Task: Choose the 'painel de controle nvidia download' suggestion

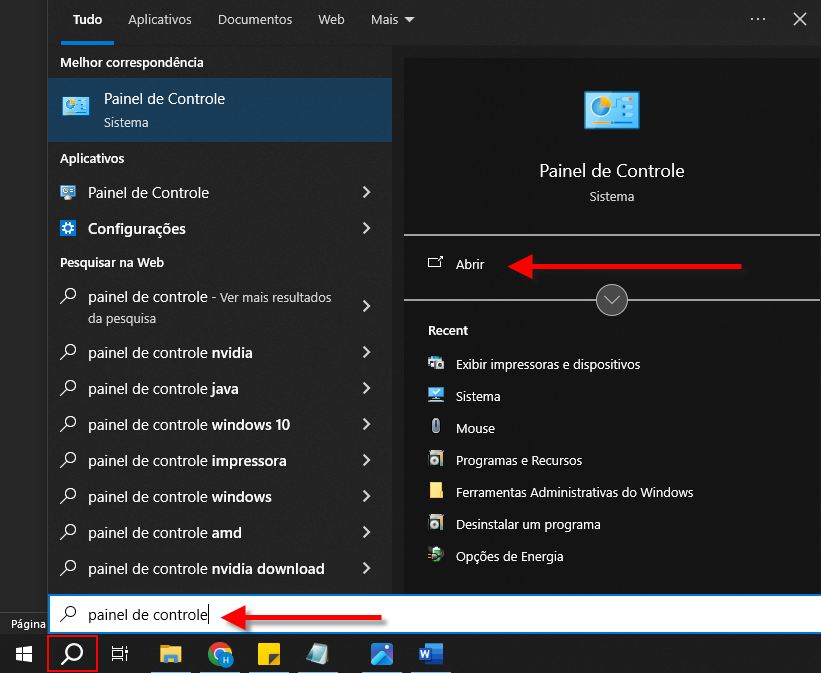Action: (220, 568)
